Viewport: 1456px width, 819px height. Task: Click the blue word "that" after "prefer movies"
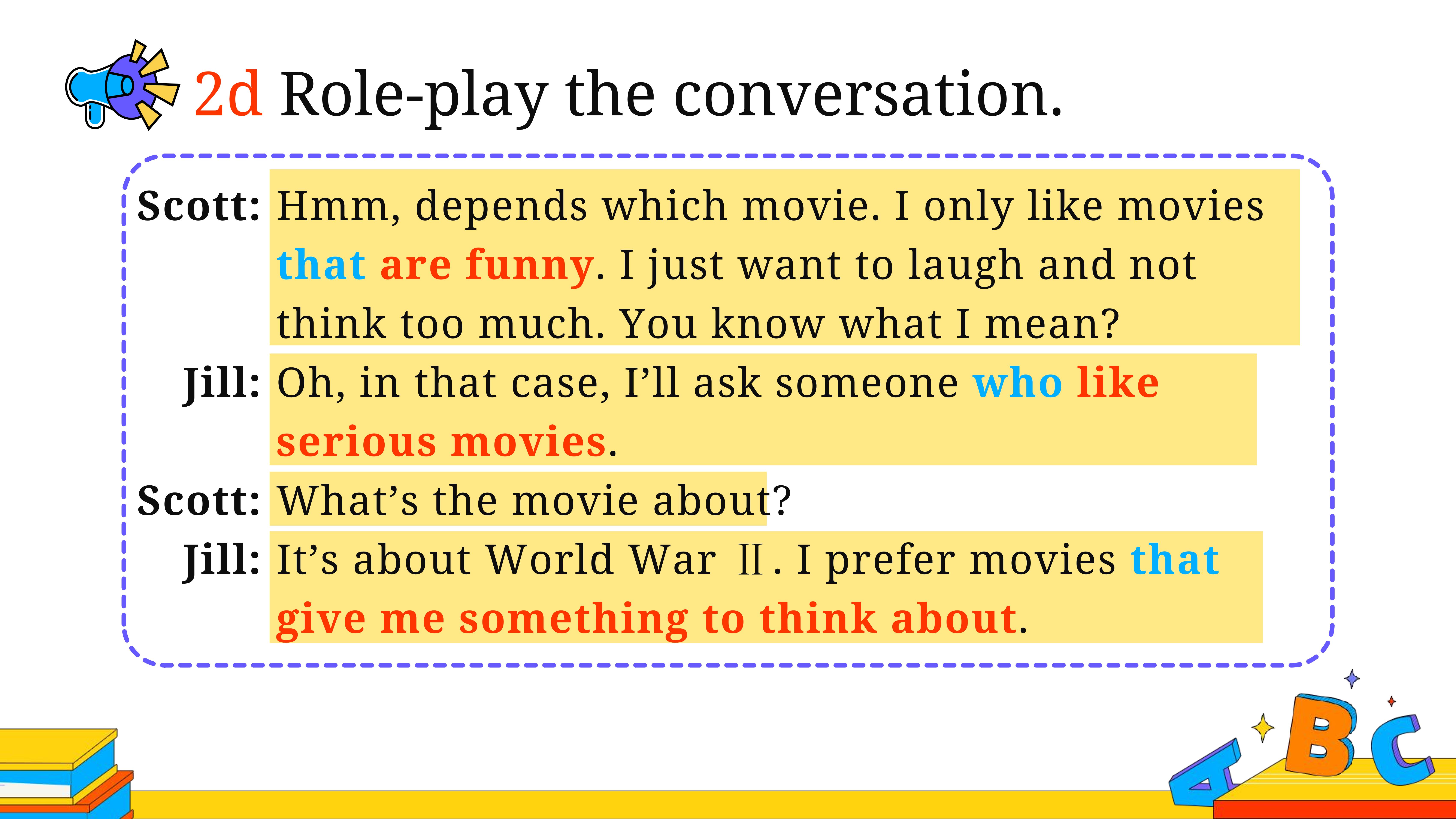tap(1175, 559)
